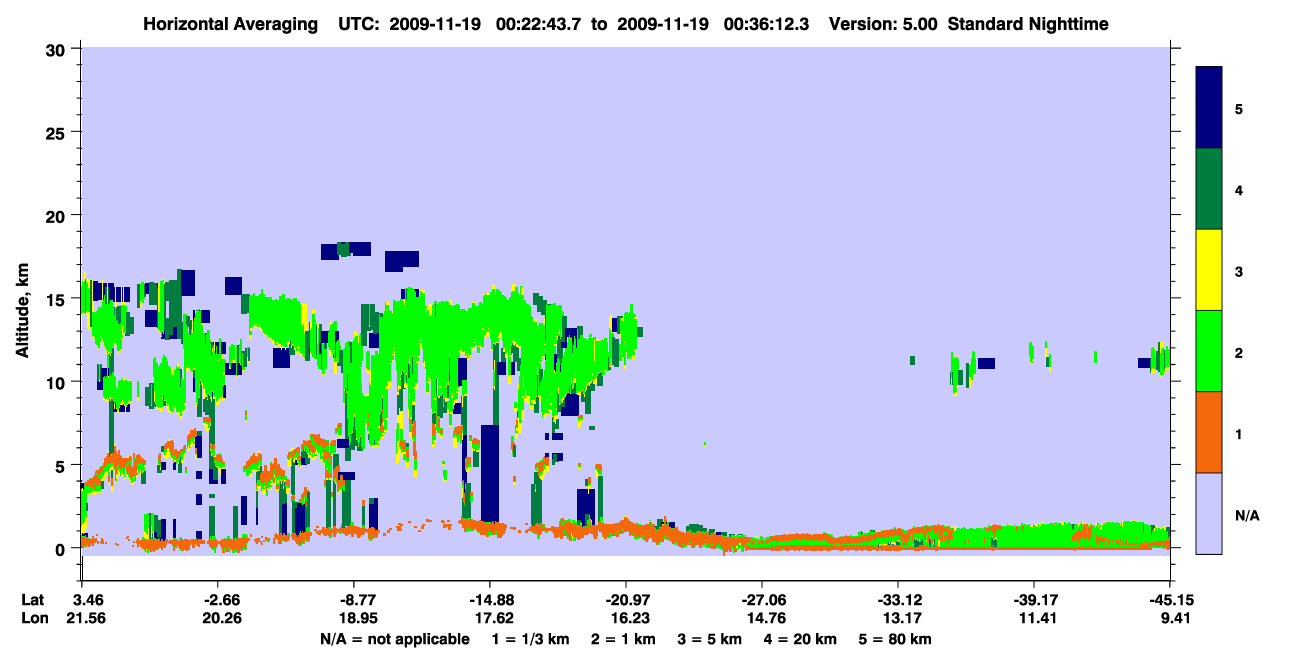Click latitude value -8.77
Screen dimensions: 1300x667
(354, 600)
